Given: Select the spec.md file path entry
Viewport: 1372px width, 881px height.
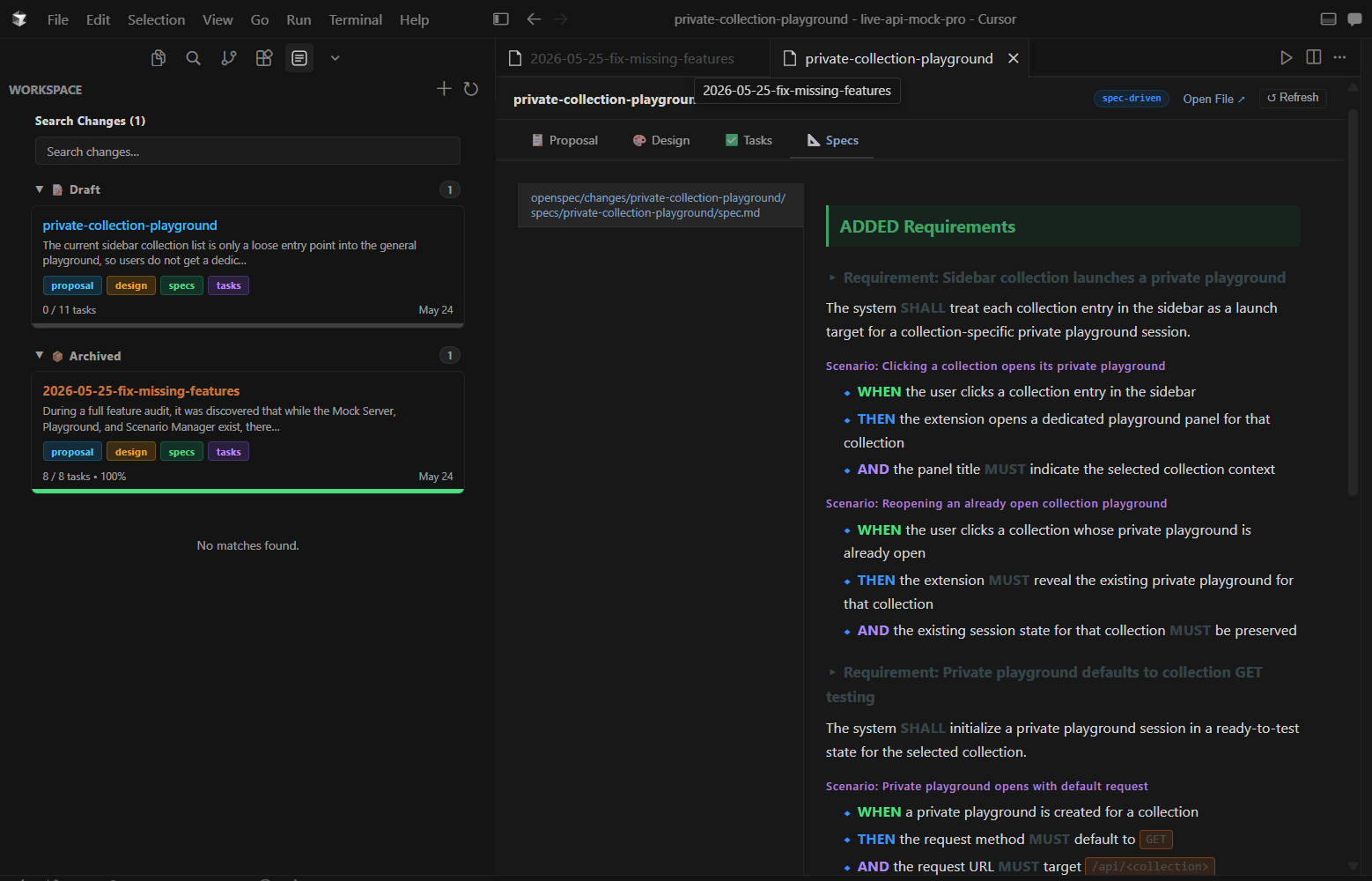Looking at the screenshot, I should pyautogui.click(x=660, y=205).
